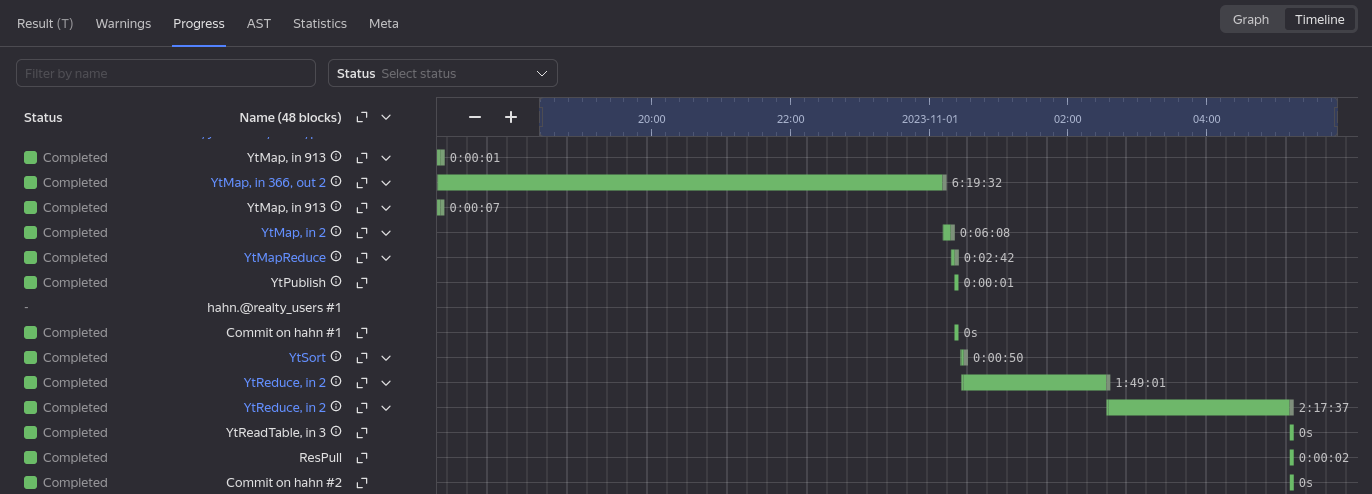Click focus icon for Commit on hahn #1
This screenshot has width=1372, height=494.
362,333
